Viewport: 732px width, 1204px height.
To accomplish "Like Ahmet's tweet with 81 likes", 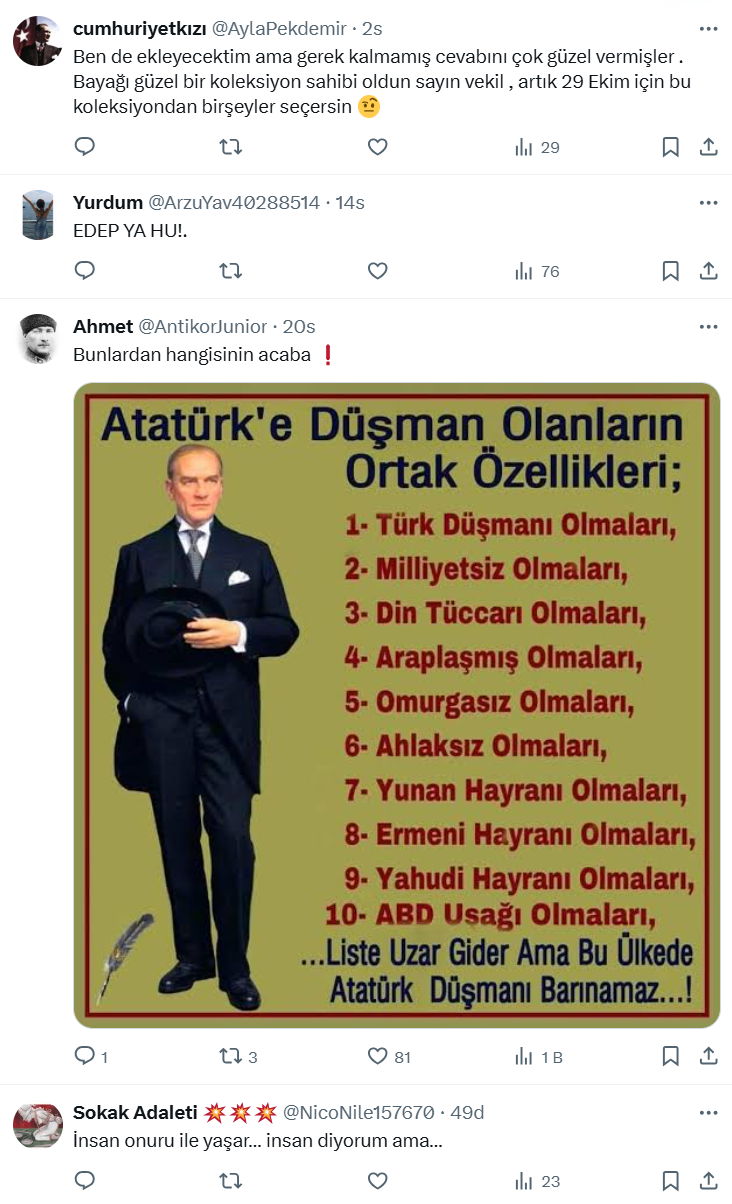I will (x=389, y=1057).
